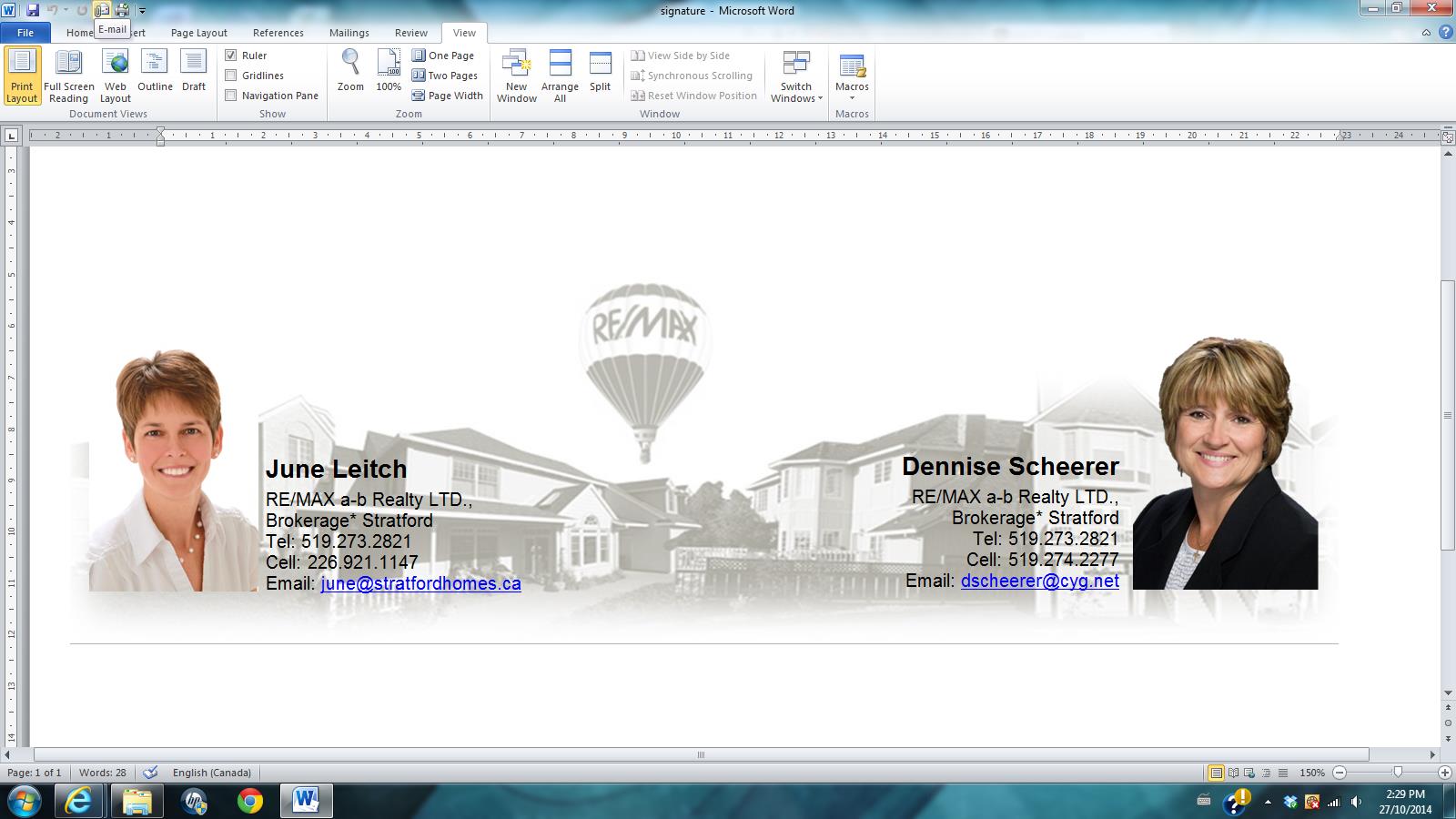Open the Review tab
Image resolution: width=1456 pixels, height=819 pixels.
pyautogui.click(x=411, y=33)
